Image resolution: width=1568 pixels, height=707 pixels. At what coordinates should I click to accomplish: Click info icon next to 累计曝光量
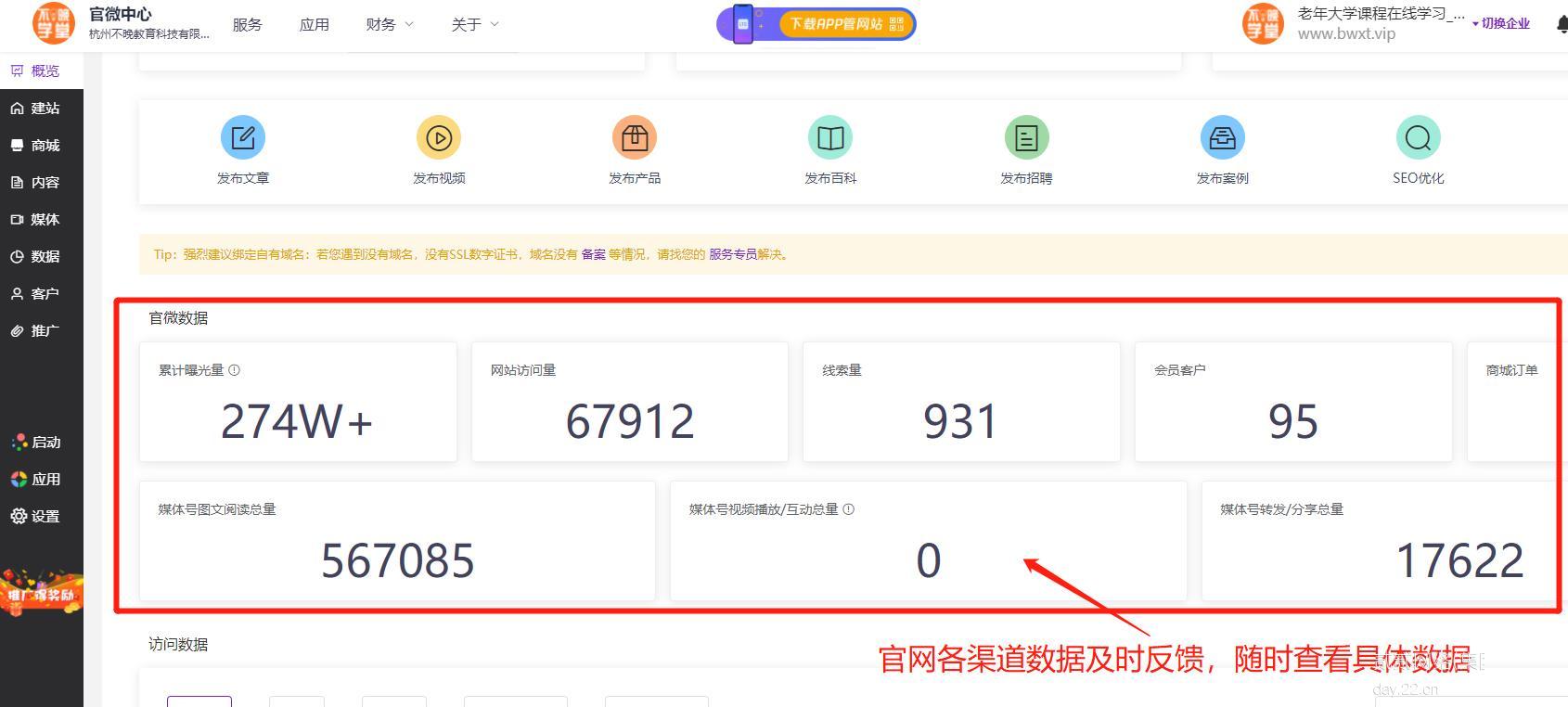(x=235, y=370)
